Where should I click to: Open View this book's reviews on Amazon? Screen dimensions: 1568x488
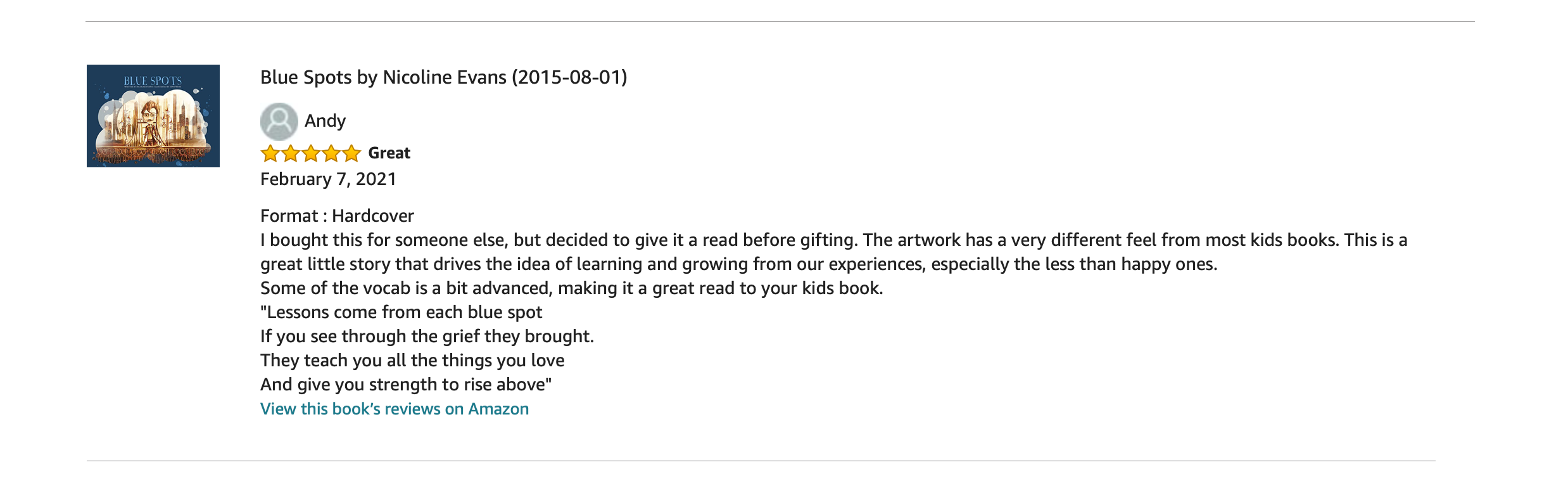point(394,409)
